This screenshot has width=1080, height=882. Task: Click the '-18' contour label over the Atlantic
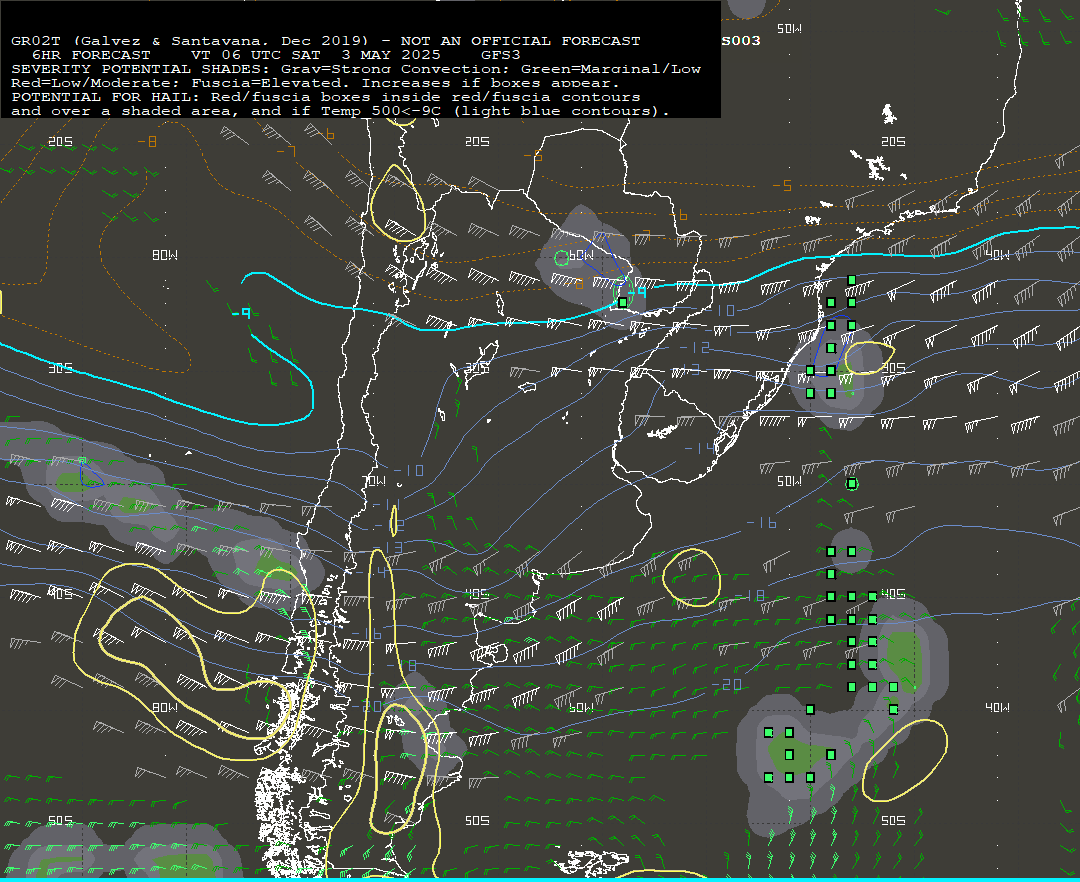click(x=749, y=596)
